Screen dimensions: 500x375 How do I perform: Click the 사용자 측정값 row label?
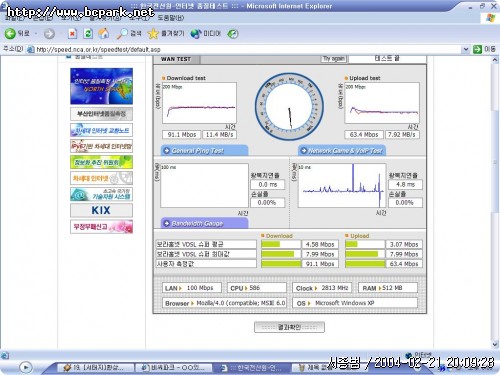[206, 264]
